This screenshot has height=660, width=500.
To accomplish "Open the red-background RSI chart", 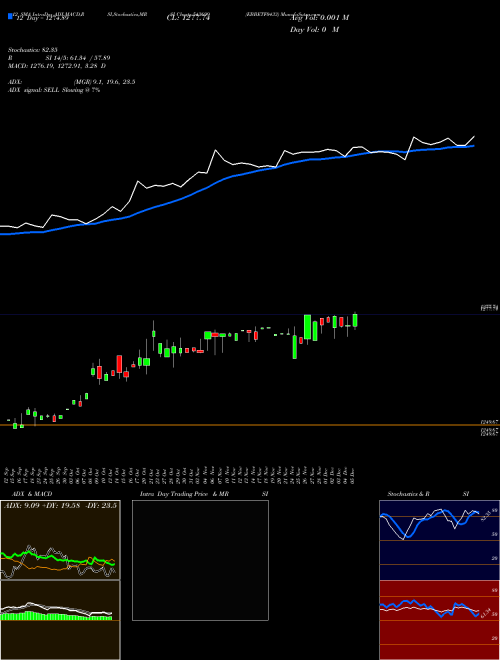I will [439, 620].
